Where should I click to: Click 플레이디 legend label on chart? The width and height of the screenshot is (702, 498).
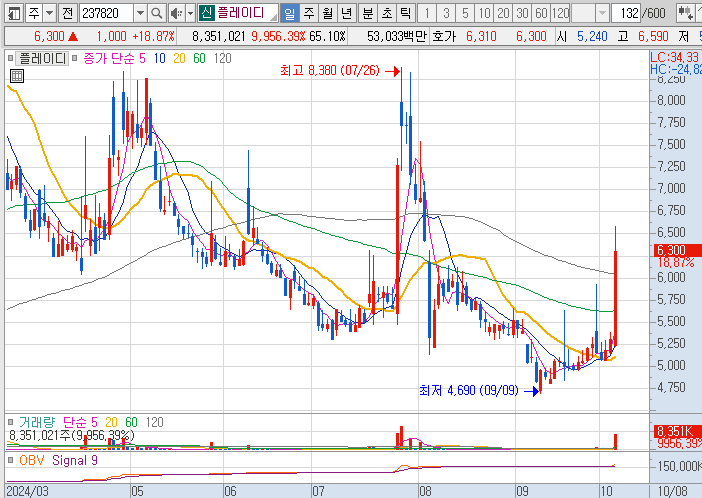pos(43,58)
